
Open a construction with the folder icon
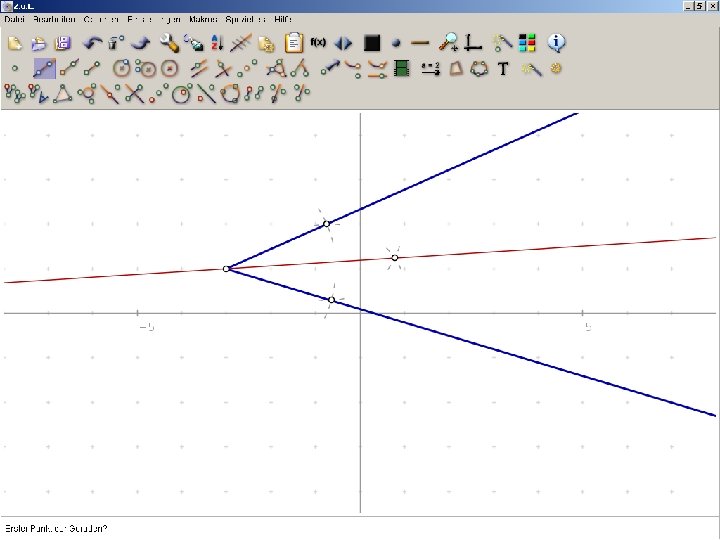pyautogui.click(x=39, y=43)
